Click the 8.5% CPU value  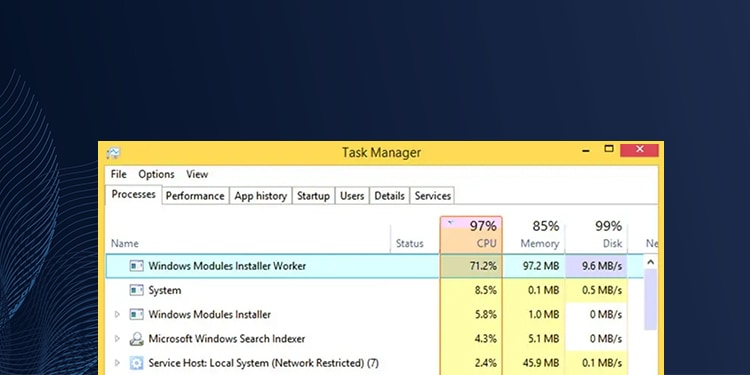click(485, 290)
